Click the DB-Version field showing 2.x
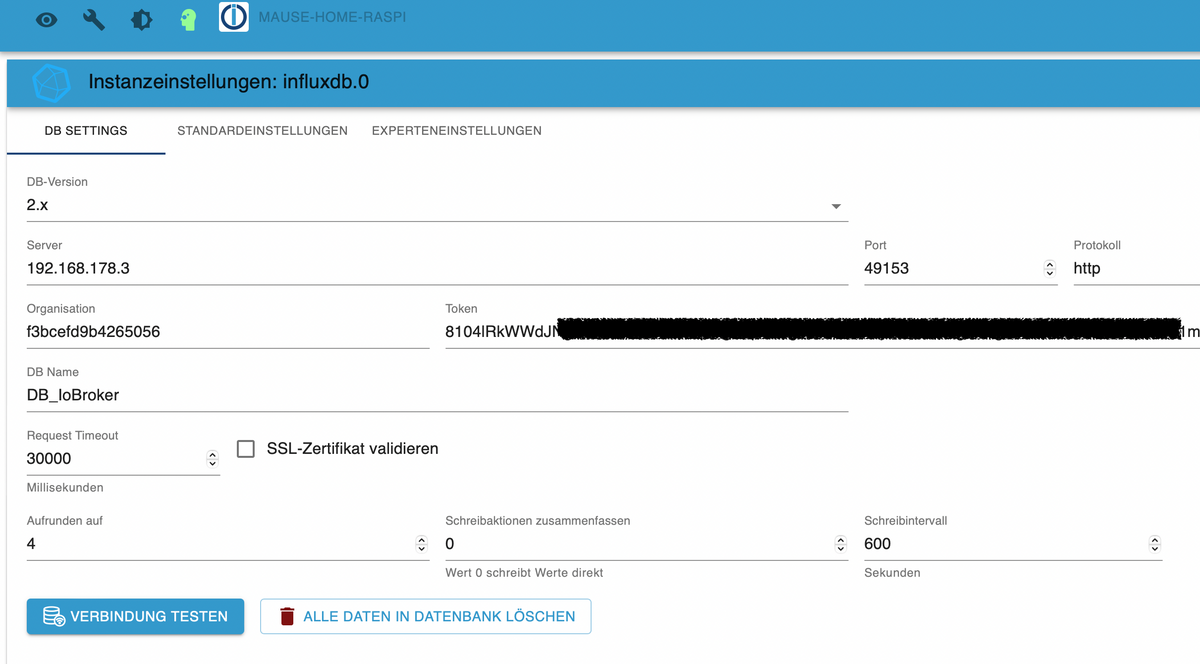1200x664 pixels. click(x=437, y=206)
